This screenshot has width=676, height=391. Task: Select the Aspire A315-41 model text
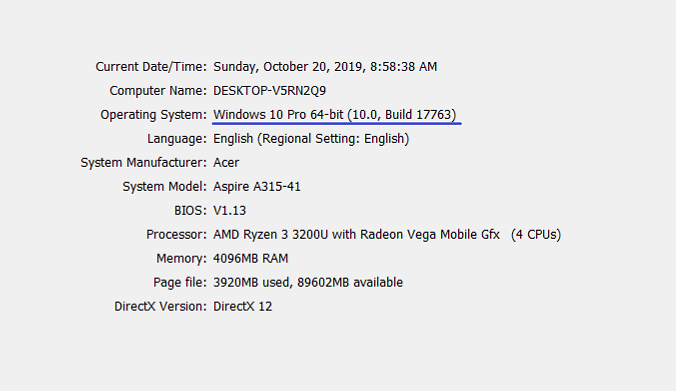coord(257,187)
